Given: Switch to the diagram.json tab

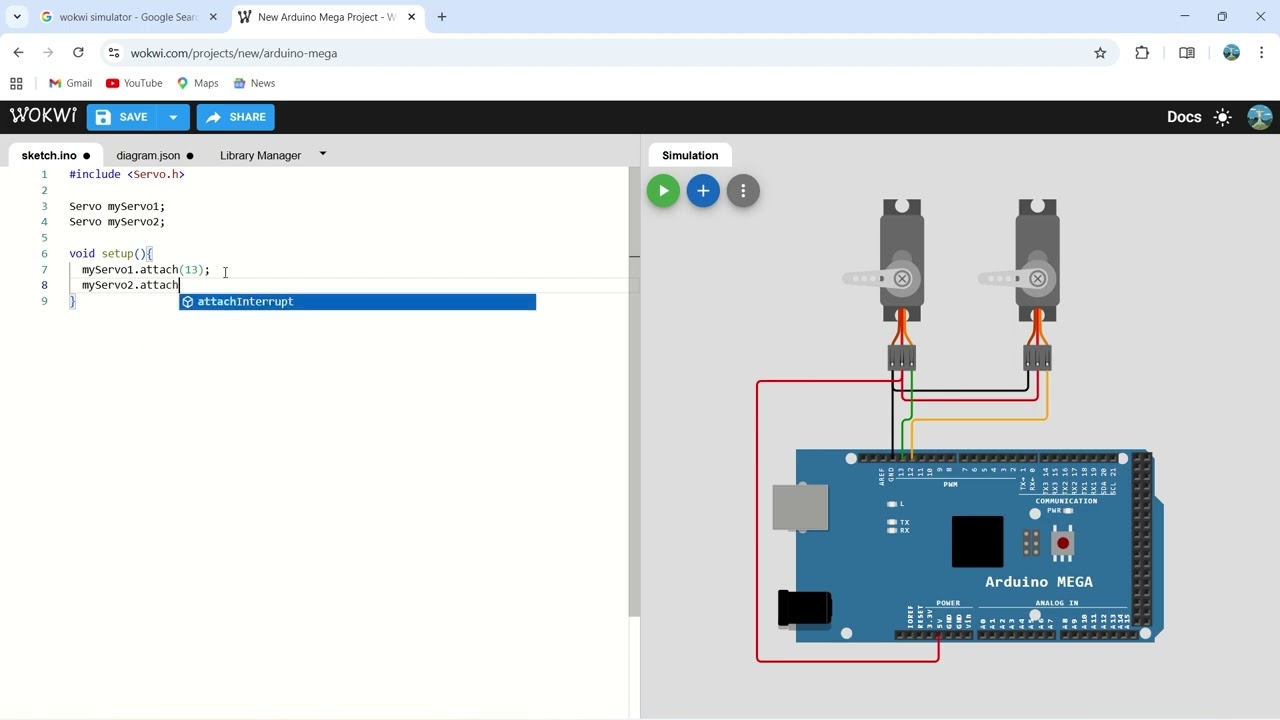Looking at the screenshot, I should coord(155,155).
